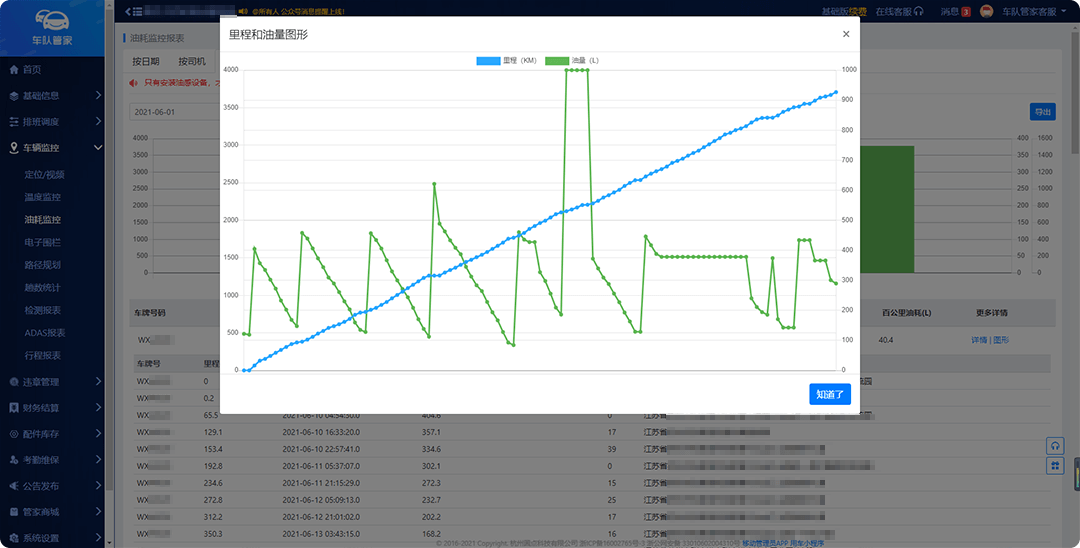Open the red message count badge

click(966, 12)
